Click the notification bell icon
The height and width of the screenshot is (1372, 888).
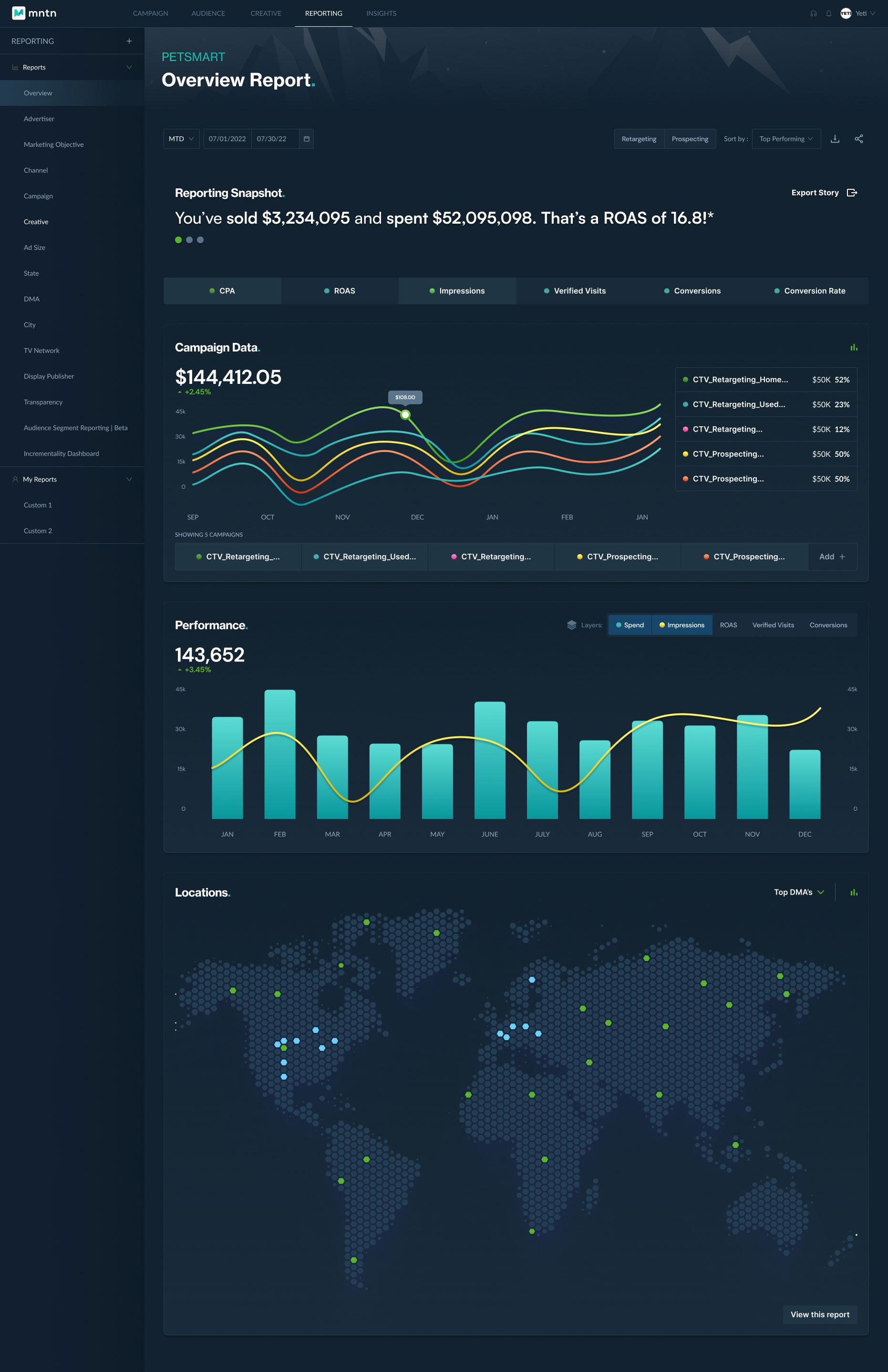(x=828, y=13)
